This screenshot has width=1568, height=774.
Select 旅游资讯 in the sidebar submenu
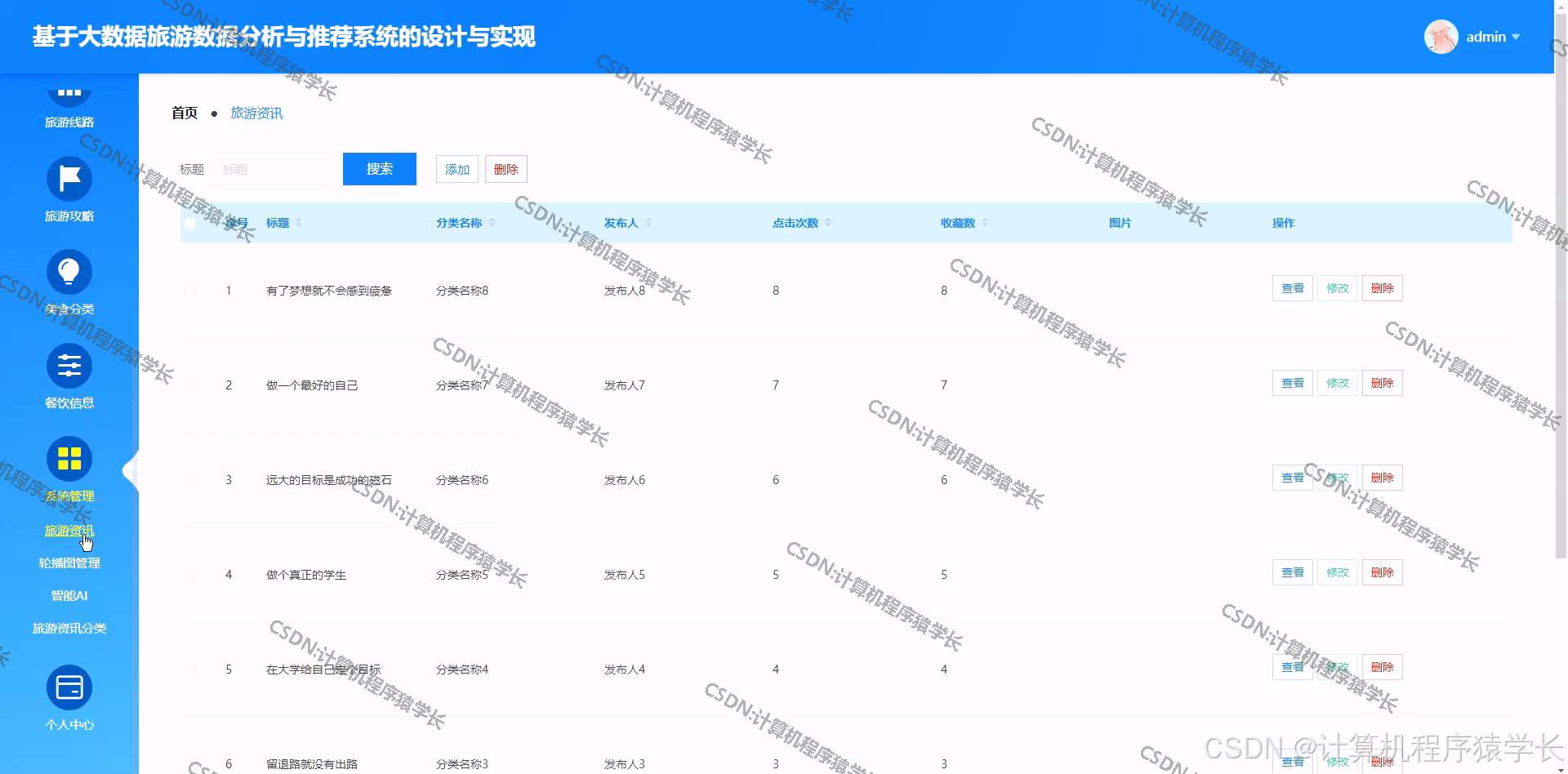pyautogui.click(x=69, y=531)
